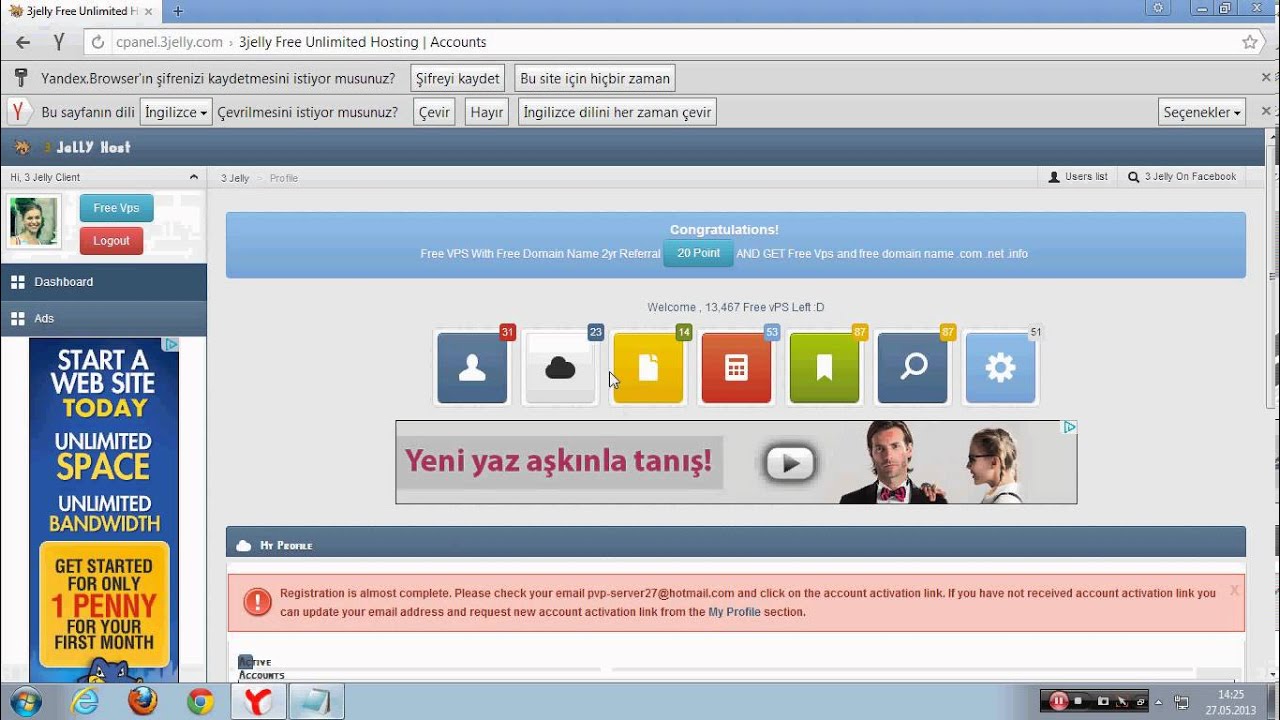
Task: Dismiss the password save bar
Action: (x=1266, y=77)
